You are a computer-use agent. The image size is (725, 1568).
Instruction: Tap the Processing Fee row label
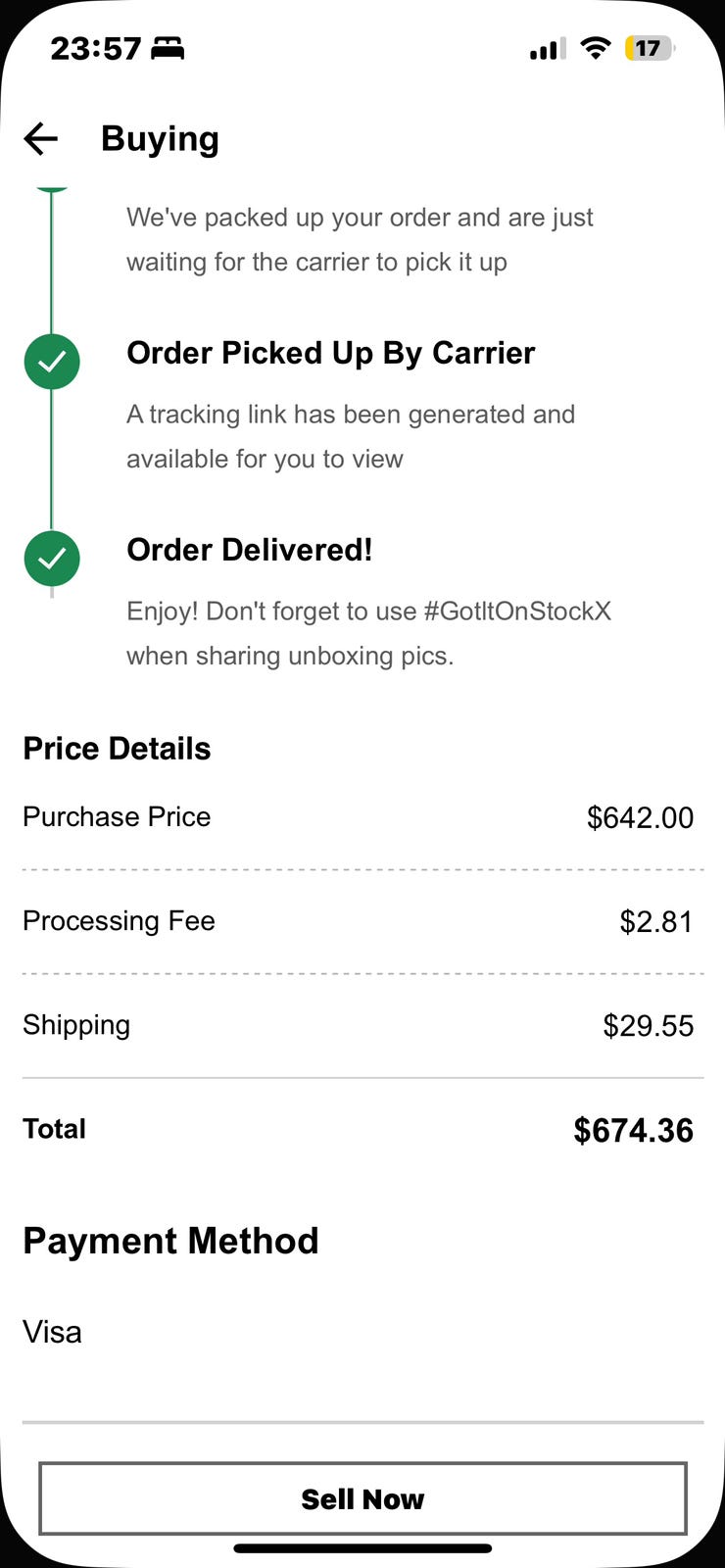coord(119,921)
